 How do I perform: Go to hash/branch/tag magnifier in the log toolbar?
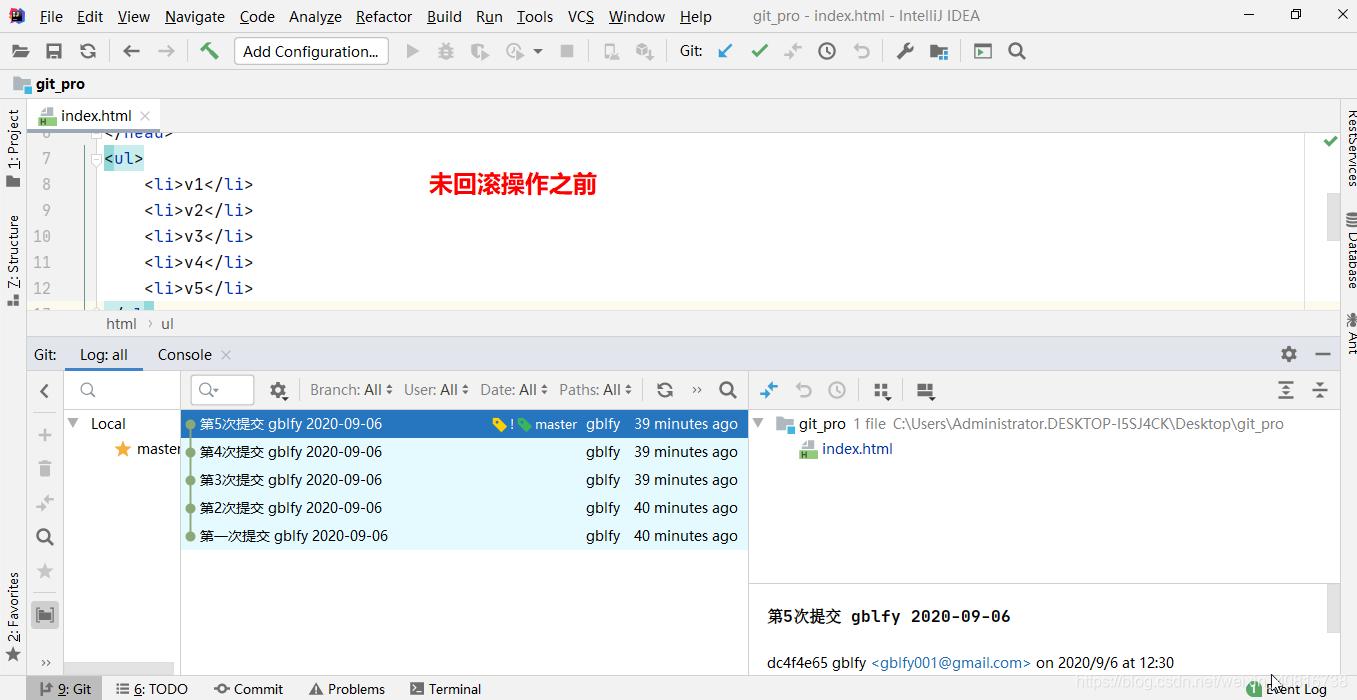point(728,390)
